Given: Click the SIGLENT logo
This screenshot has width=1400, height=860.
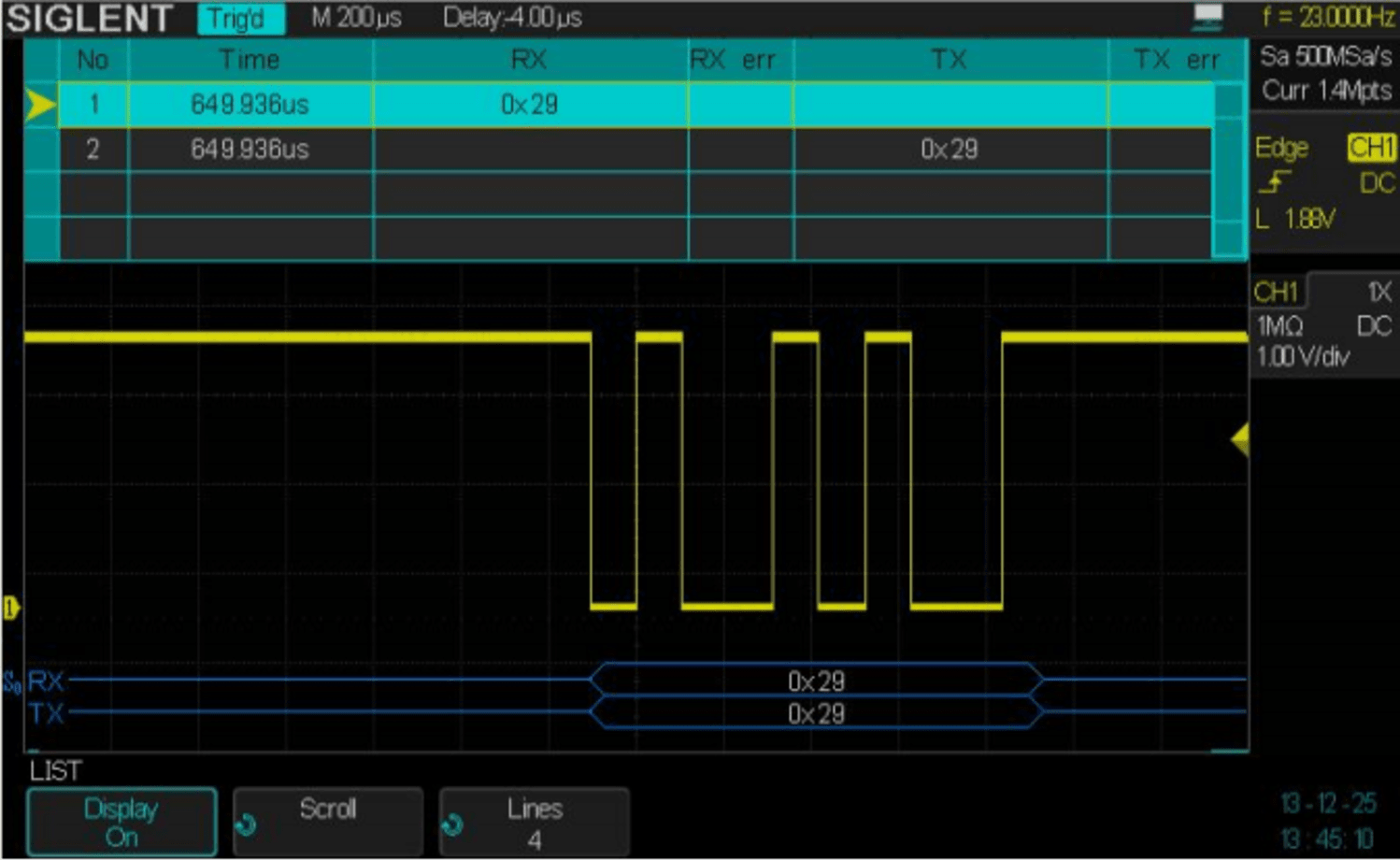Looking at the screenshot, I should point(89,16).
